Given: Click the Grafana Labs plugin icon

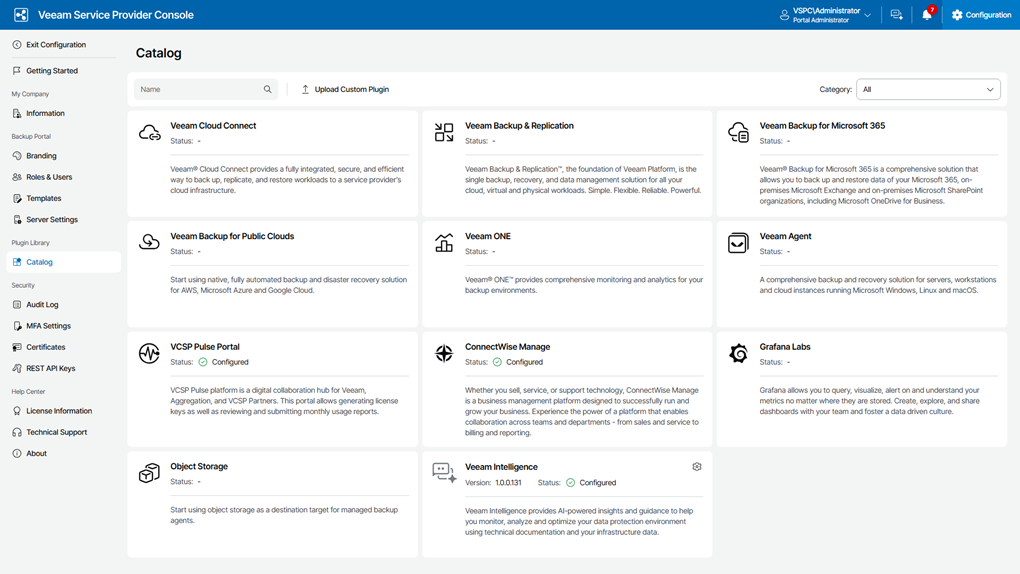Looking at the screenshot, I should coord(738,353).
